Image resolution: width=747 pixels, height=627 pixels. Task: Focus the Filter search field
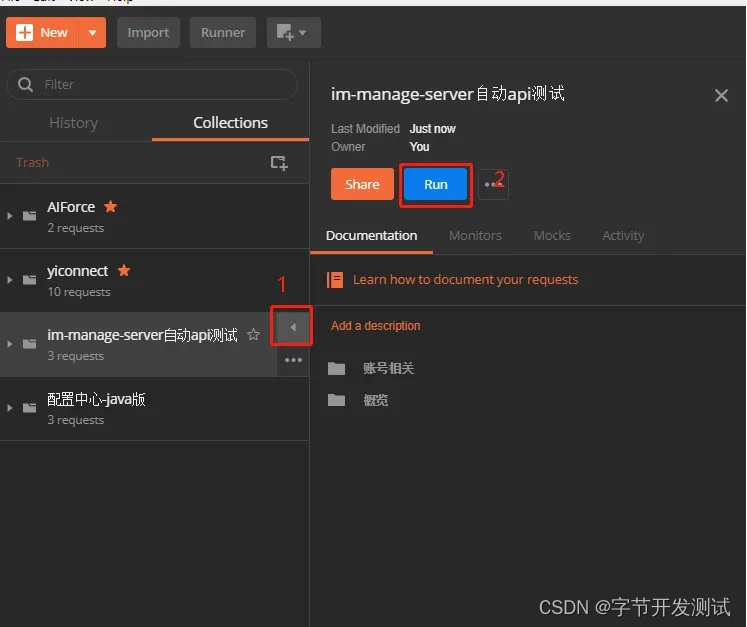pos(152,84)
